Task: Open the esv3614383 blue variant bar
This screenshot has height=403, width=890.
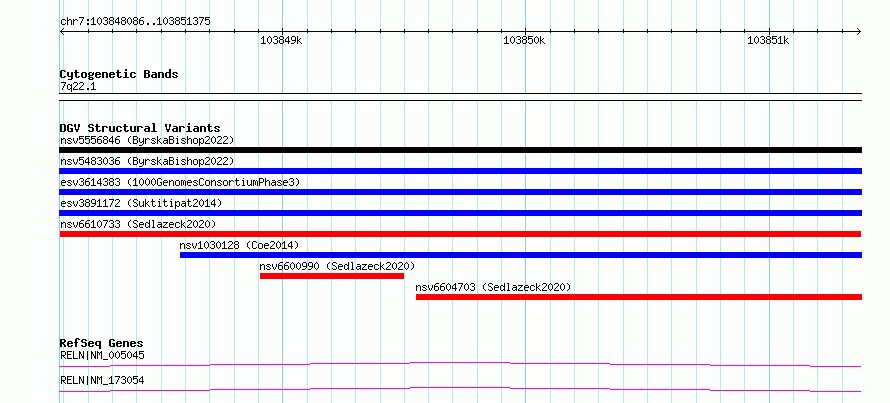Action: click(x=460, y=192)
